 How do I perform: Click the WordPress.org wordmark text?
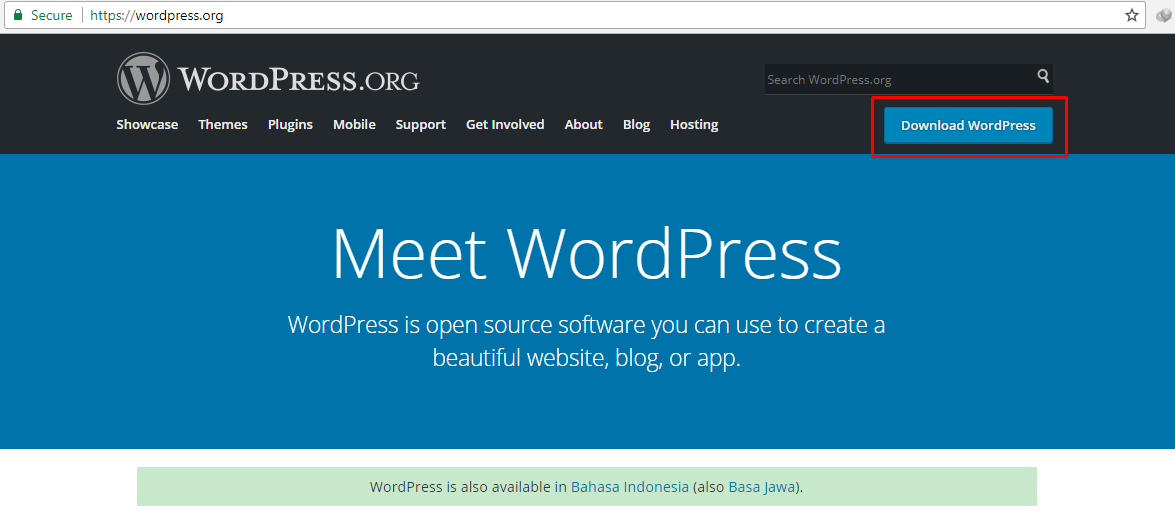point(298,79)
